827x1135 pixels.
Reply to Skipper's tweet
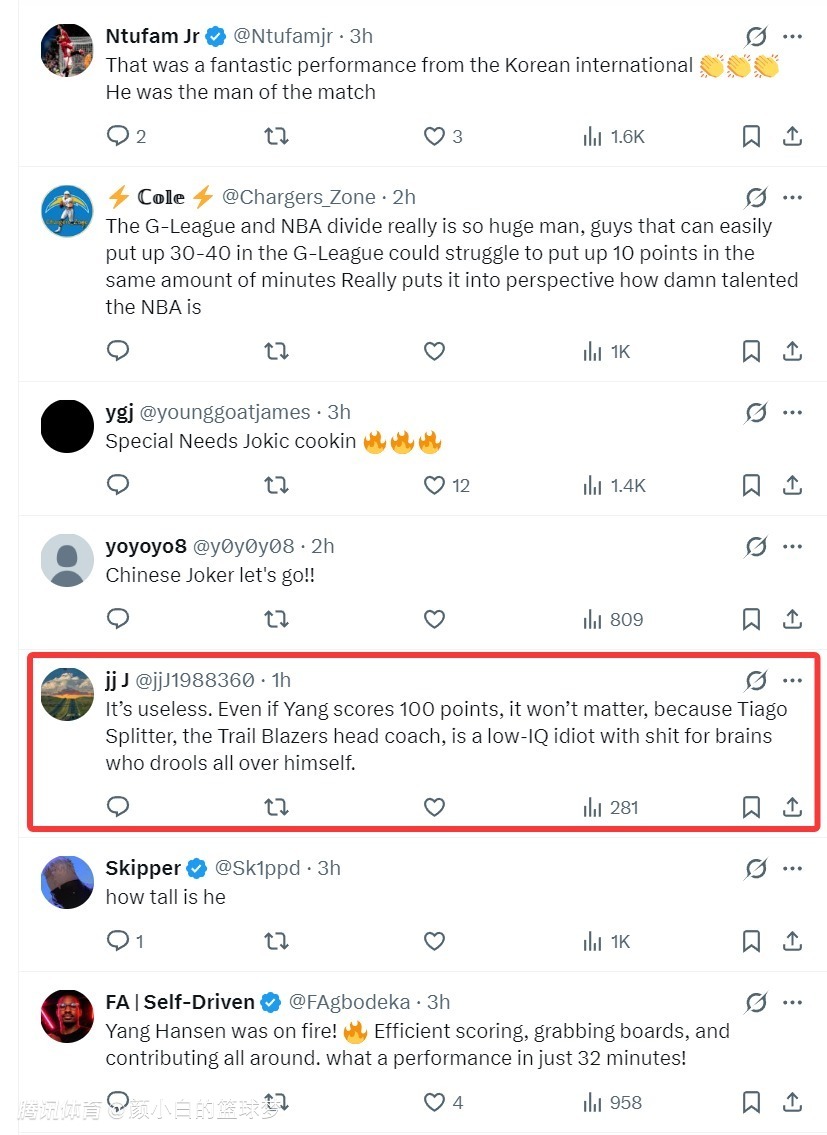pos(118,941)
